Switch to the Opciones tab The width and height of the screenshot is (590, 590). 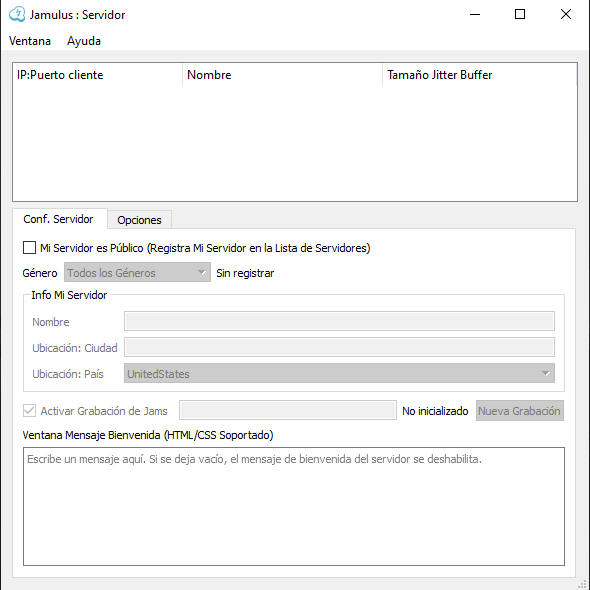coord(139,220)
